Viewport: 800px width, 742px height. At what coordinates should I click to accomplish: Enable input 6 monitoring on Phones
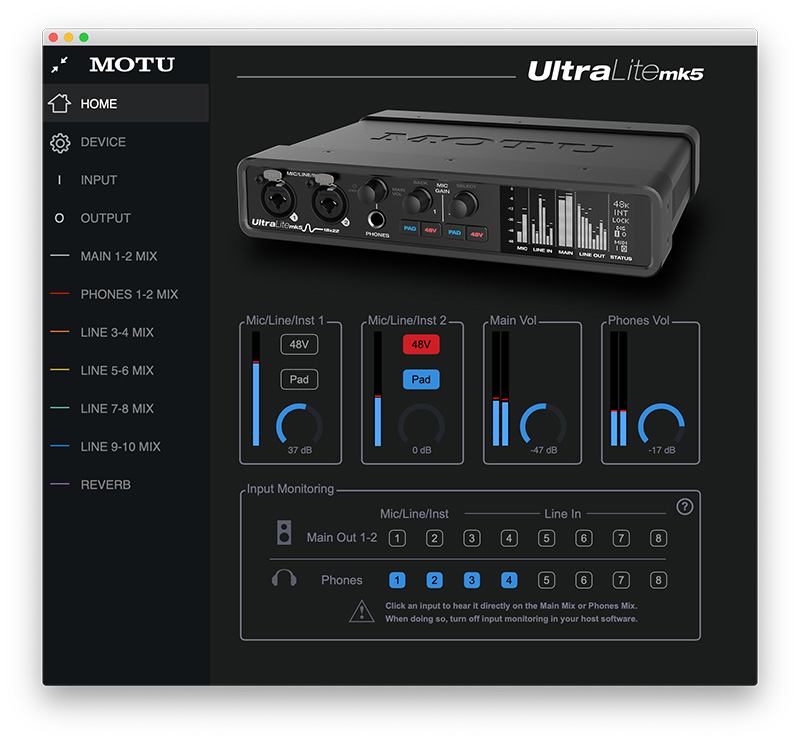tap(584, 580)
